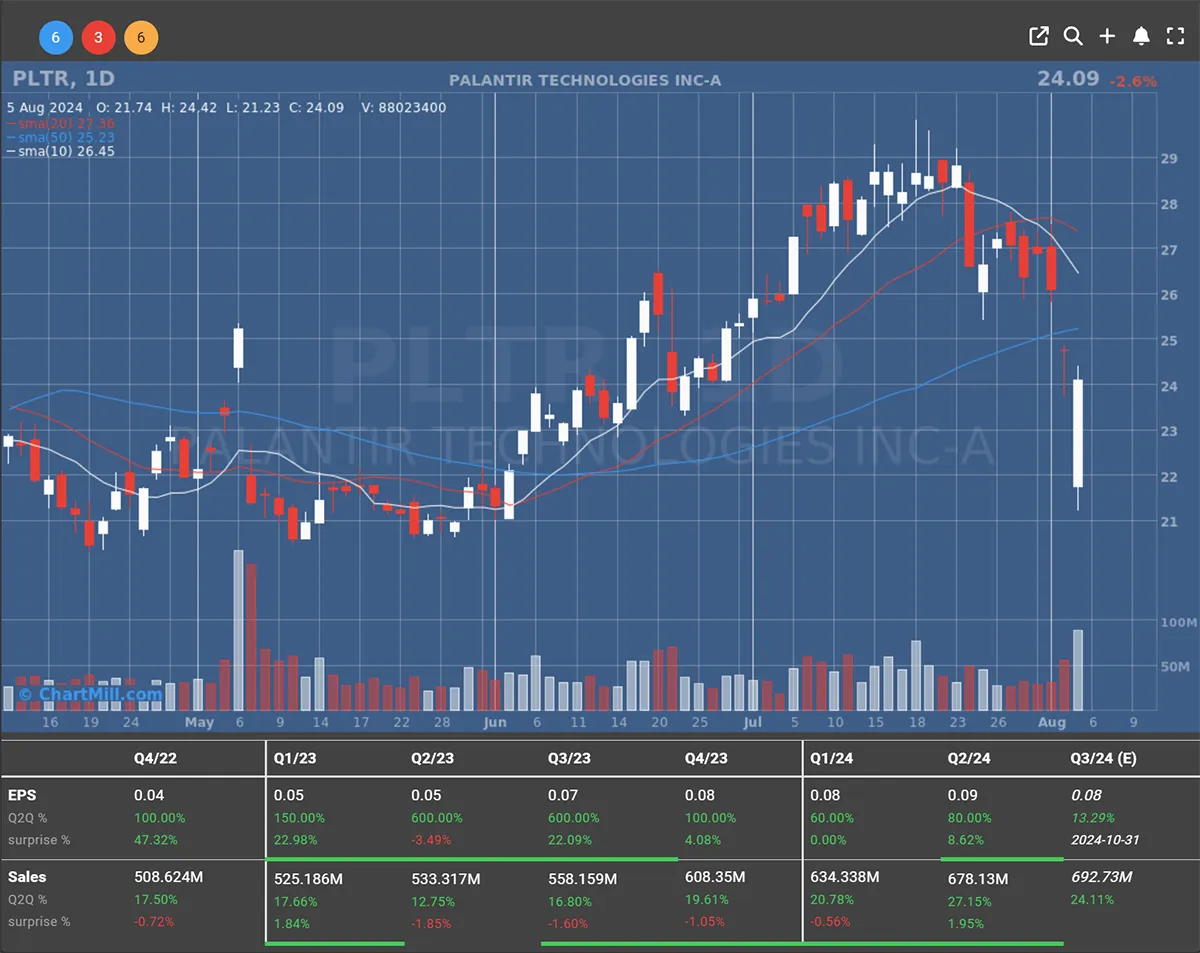Click the 634.338M sales figure
This screenshot has width=1200, height=953.
pos(845,877)
